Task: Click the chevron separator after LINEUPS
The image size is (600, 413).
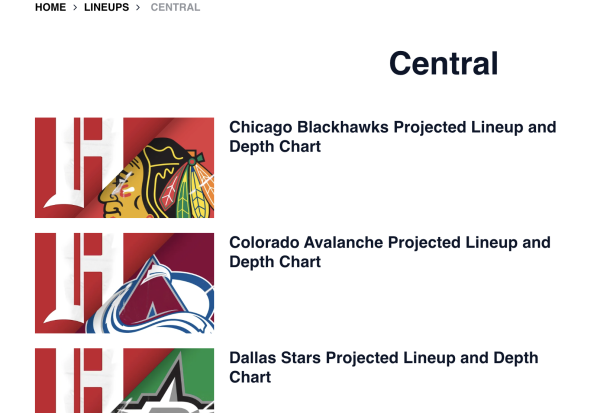Action: [138, 8]
